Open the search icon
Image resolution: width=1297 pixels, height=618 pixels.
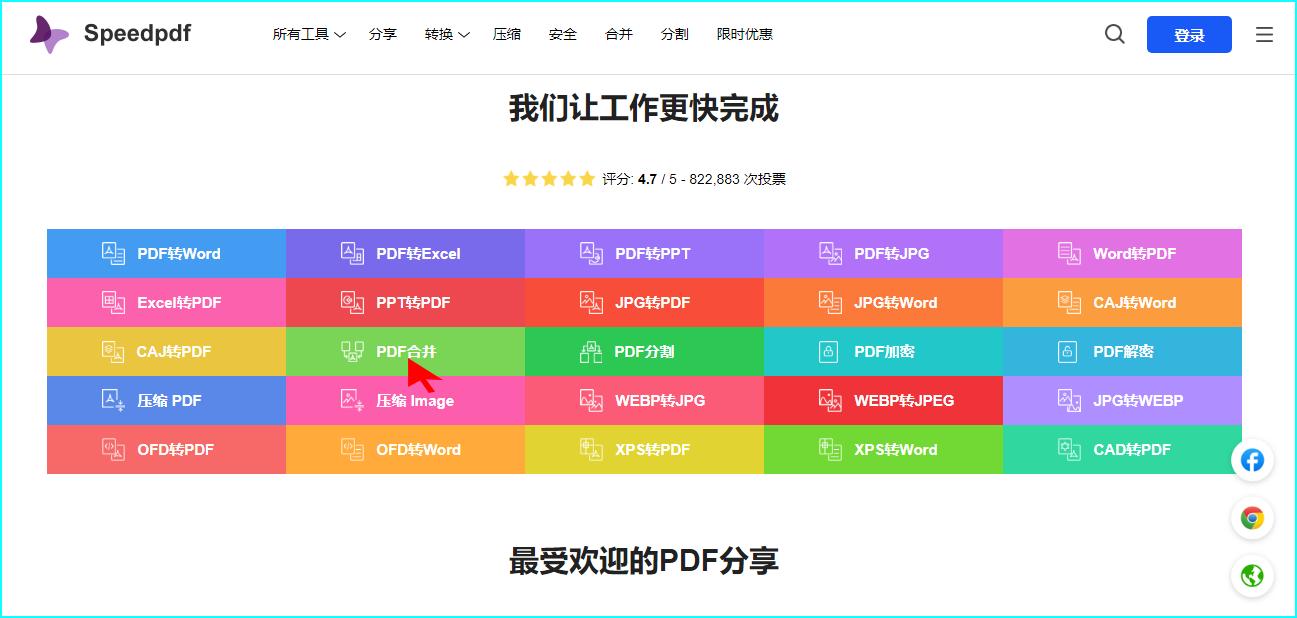point(1114,33)
